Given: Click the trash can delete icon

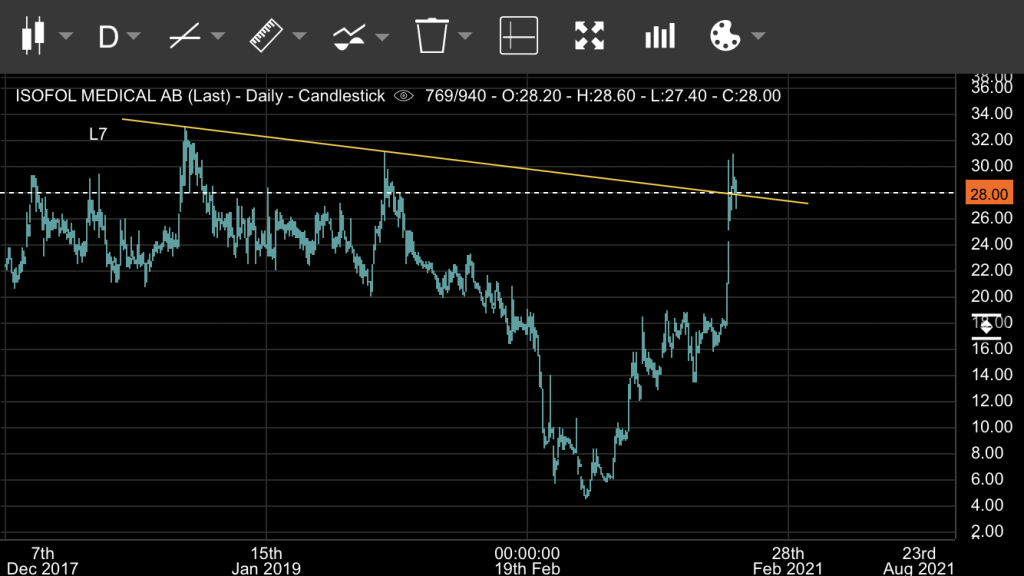Looking at the screenshot, I should tap(432, 36).
